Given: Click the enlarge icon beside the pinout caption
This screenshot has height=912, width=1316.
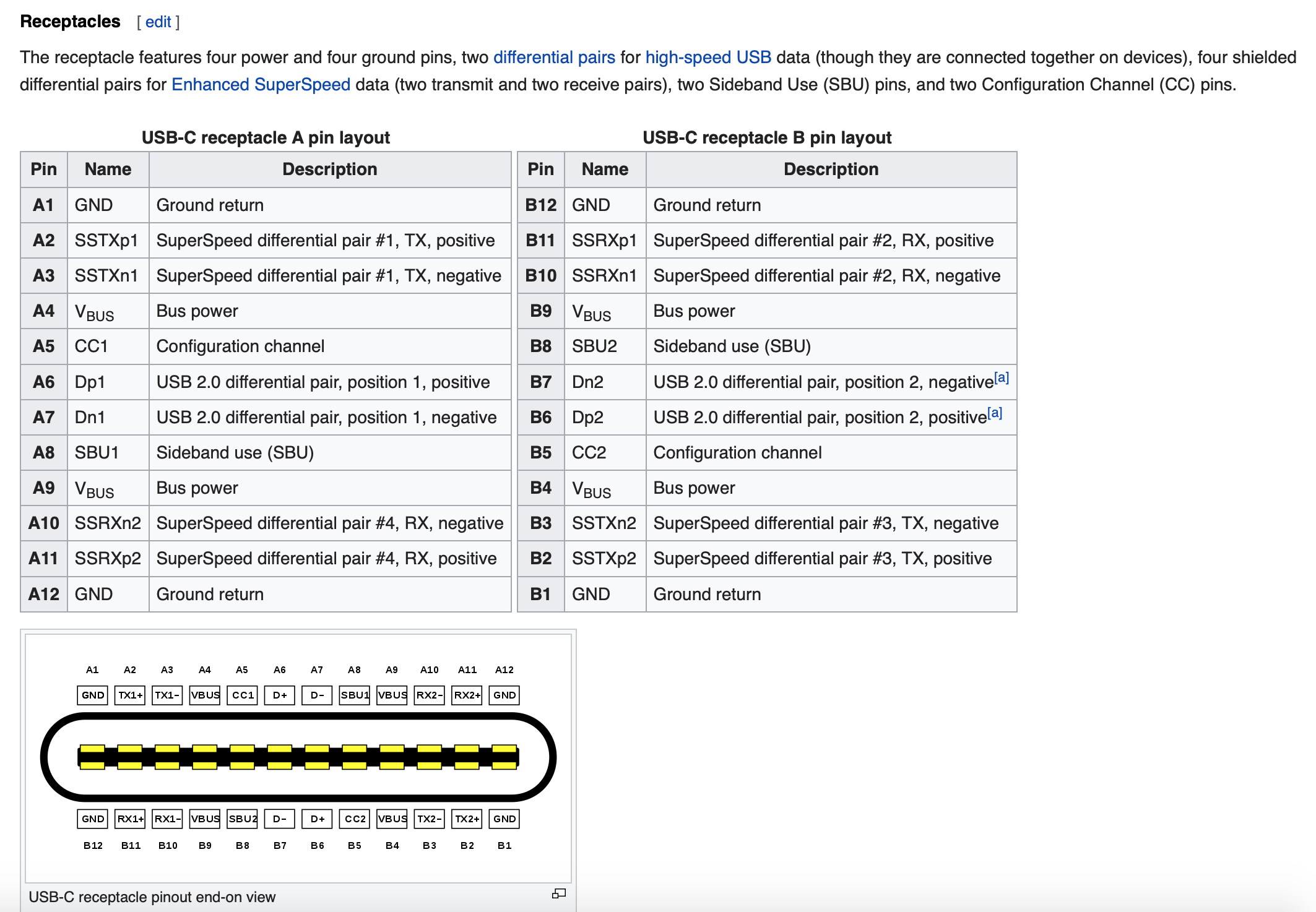Looking at the screenshot, I should point(558,893).
